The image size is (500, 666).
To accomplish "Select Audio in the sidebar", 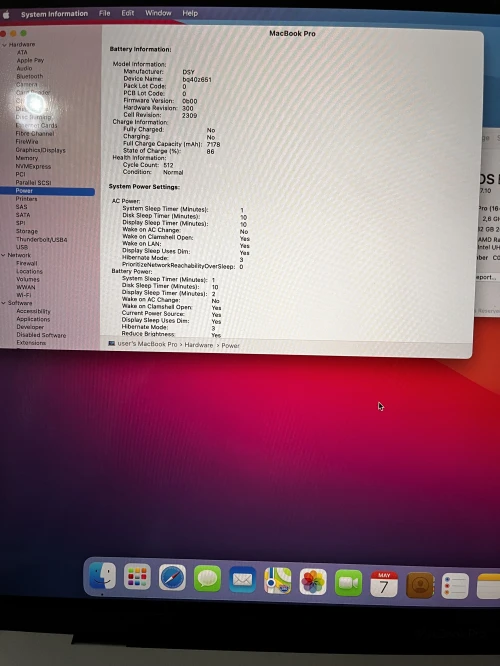I will pyautogui.click(x=24, y=68).
